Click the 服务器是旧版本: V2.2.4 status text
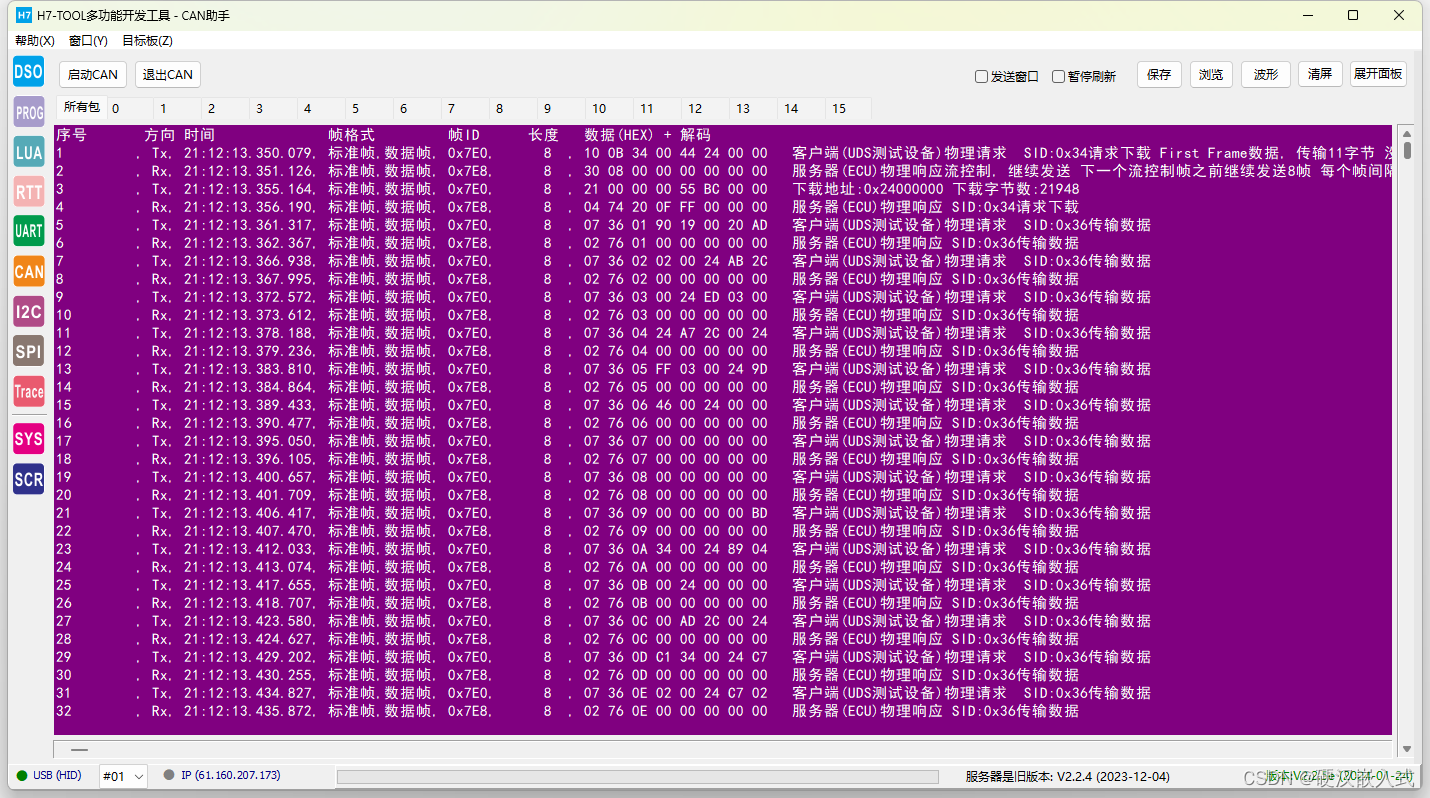Image resolution: width=1430 pixels, height=798 pixels. point(1067,776)
